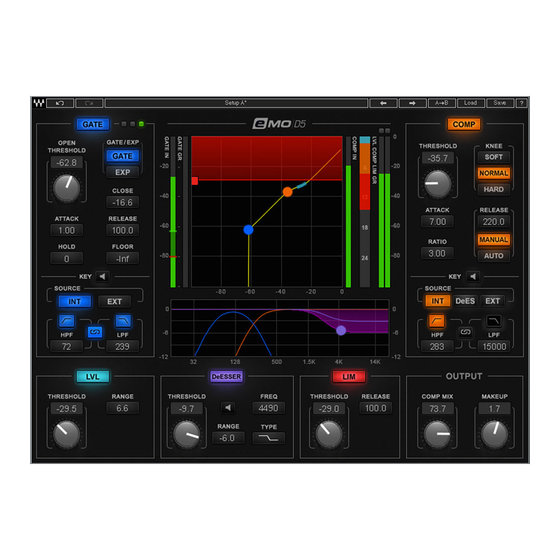Click the Comp Ratio value 3.00
Image resolution: width=560 pixels, height=560 pixels.
click(x=438, y=254)
